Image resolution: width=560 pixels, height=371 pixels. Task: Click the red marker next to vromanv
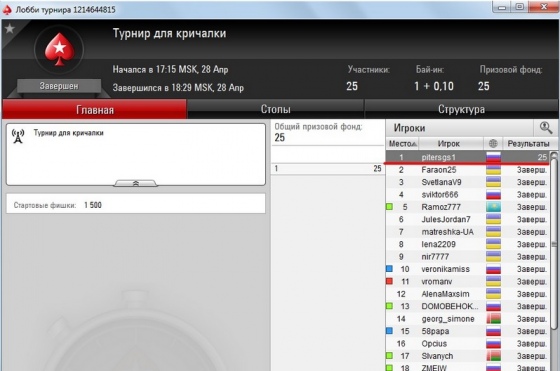click(x=390, y=281)
